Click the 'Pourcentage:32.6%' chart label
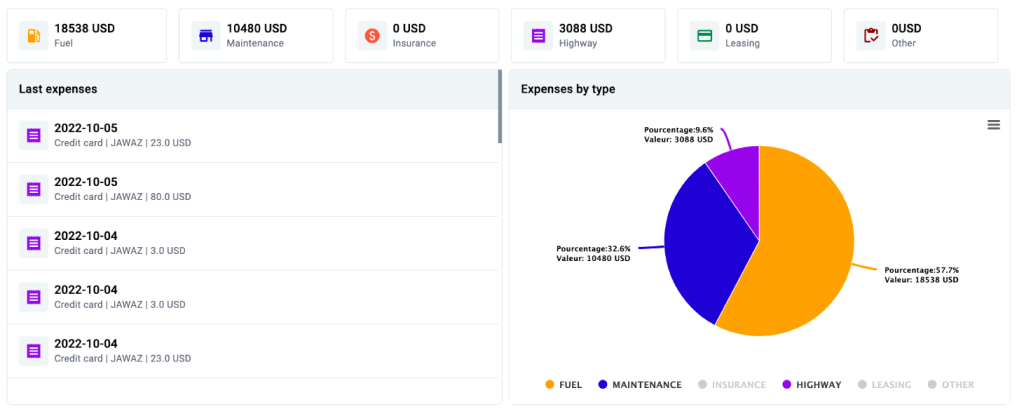Viewport: 1024px width, 414px height. [x=594, y=249]
